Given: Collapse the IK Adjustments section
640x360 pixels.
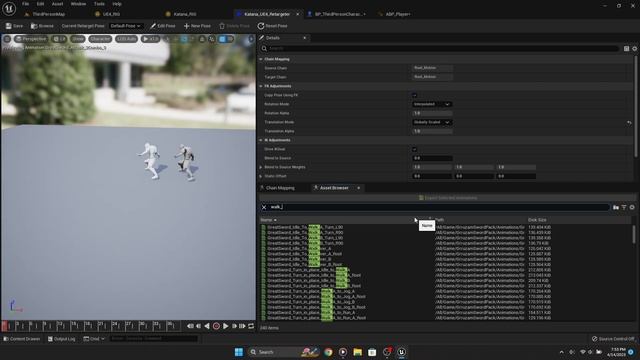Looking at the screenshot, I should pyautogui.click(x=261, y=140).
